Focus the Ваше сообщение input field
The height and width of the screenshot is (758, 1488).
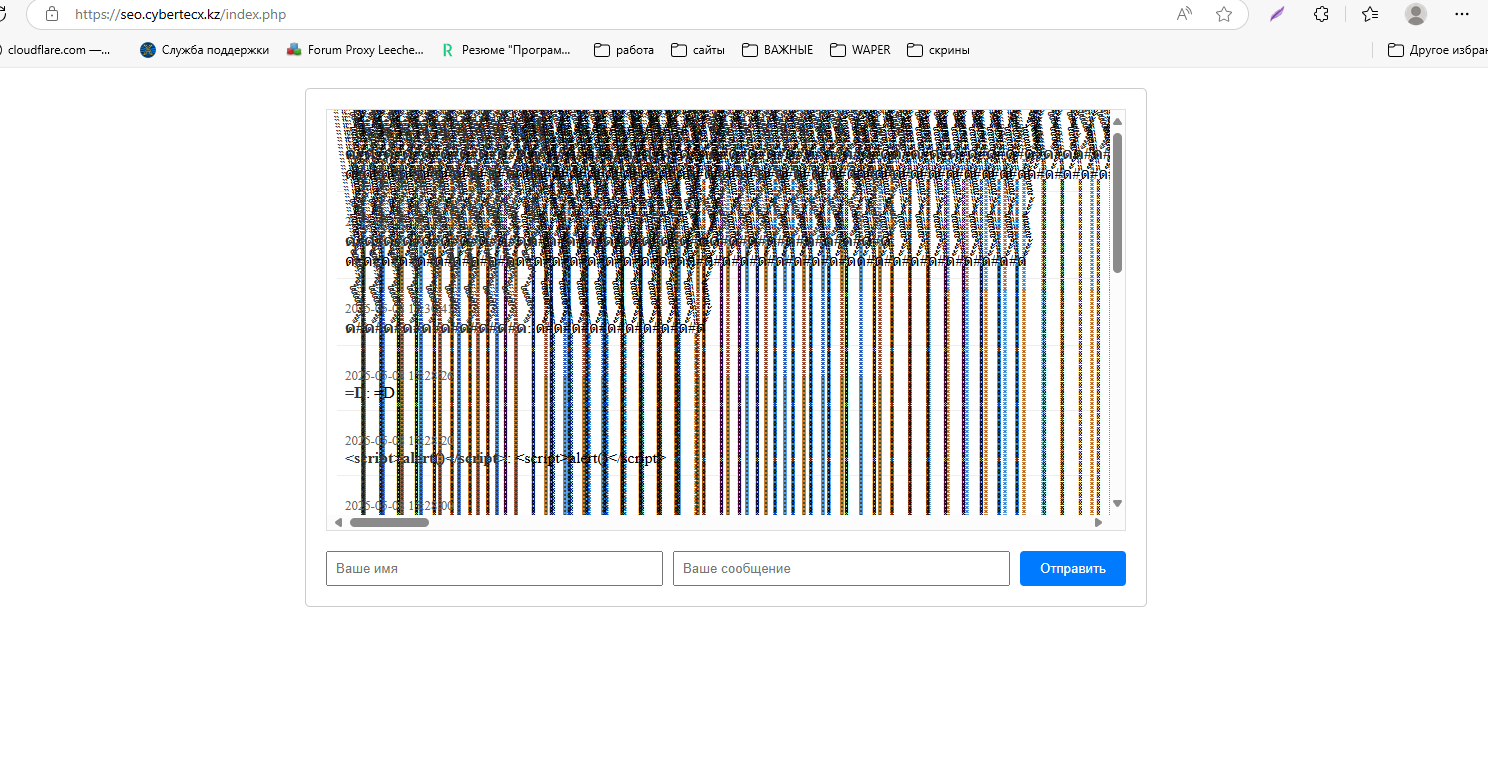point(841,568)
